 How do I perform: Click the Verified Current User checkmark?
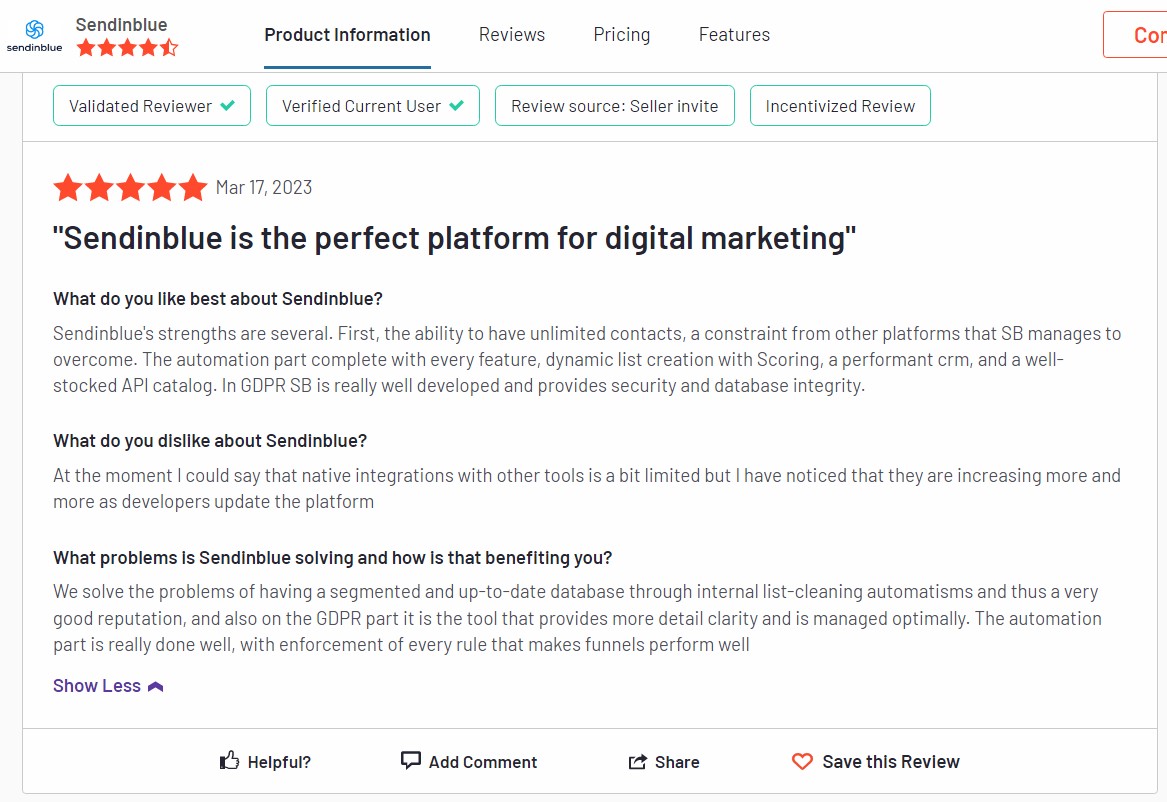click(x=457, y=106)
